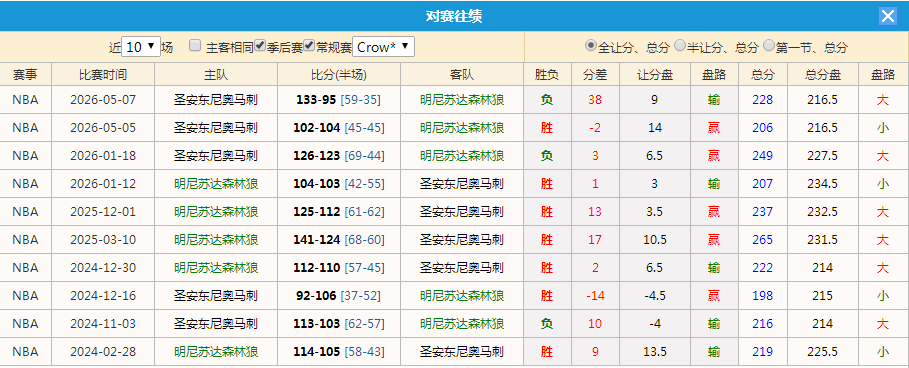This screenshot has height=368, width=909.
Task: Click the 让分盘 column header
Action: 655,75
